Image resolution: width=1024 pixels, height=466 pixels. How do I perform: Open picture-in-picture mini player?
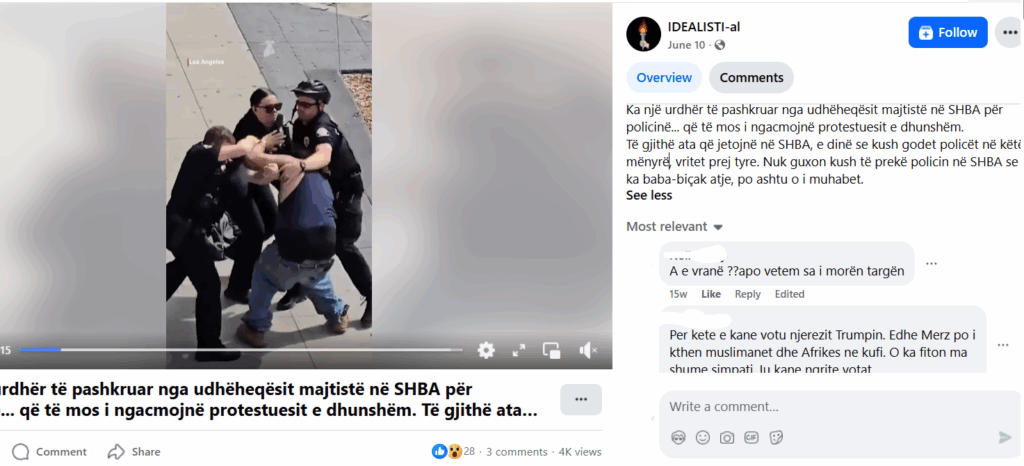click(552, 350)
